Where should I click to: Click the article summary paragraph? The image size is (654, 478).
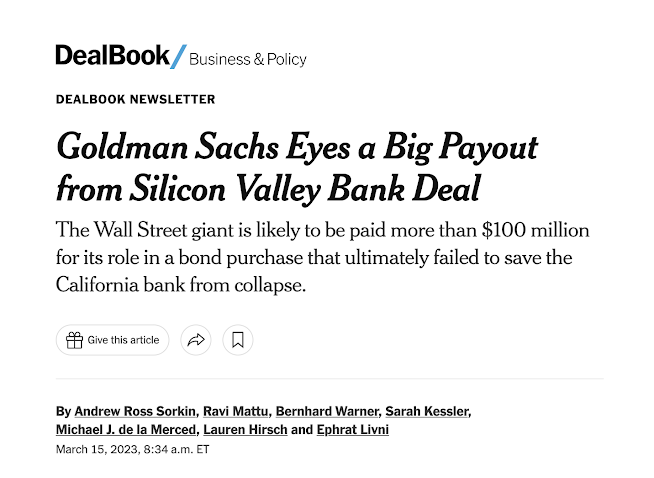(x=322, y=258)
